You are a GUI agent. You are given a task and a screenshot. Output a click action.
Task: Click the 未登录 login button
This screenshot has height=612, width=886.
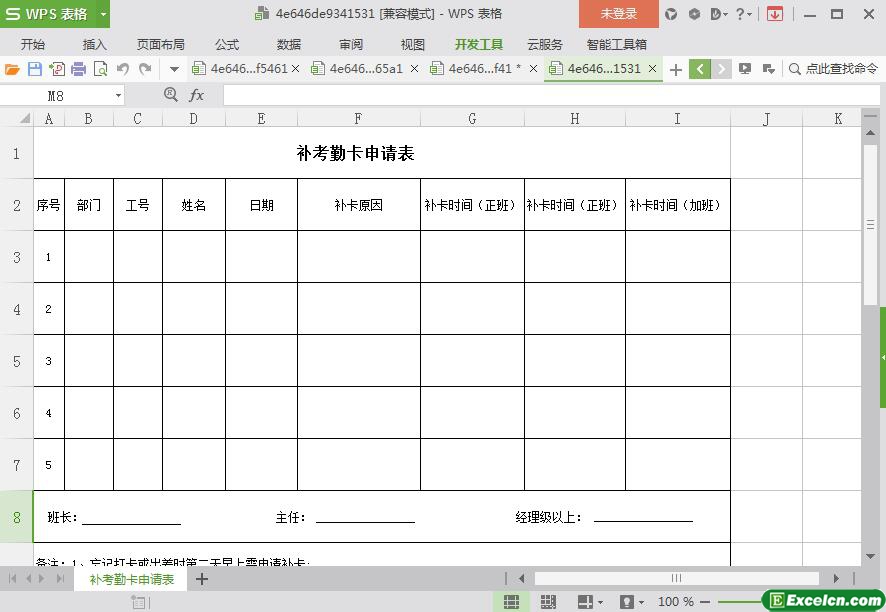[618, 14]
